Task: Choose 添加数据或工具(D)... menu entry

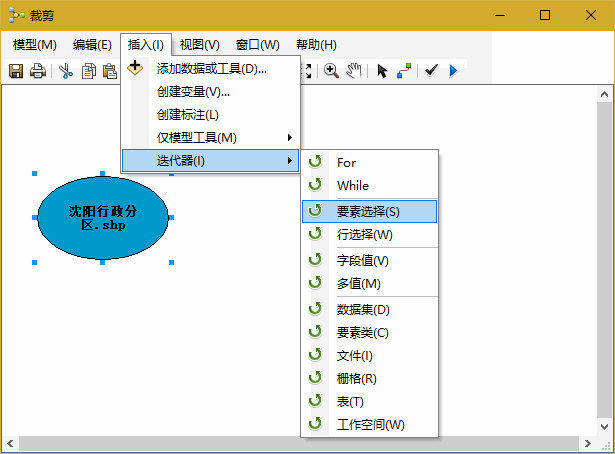Action: point(211,69)
